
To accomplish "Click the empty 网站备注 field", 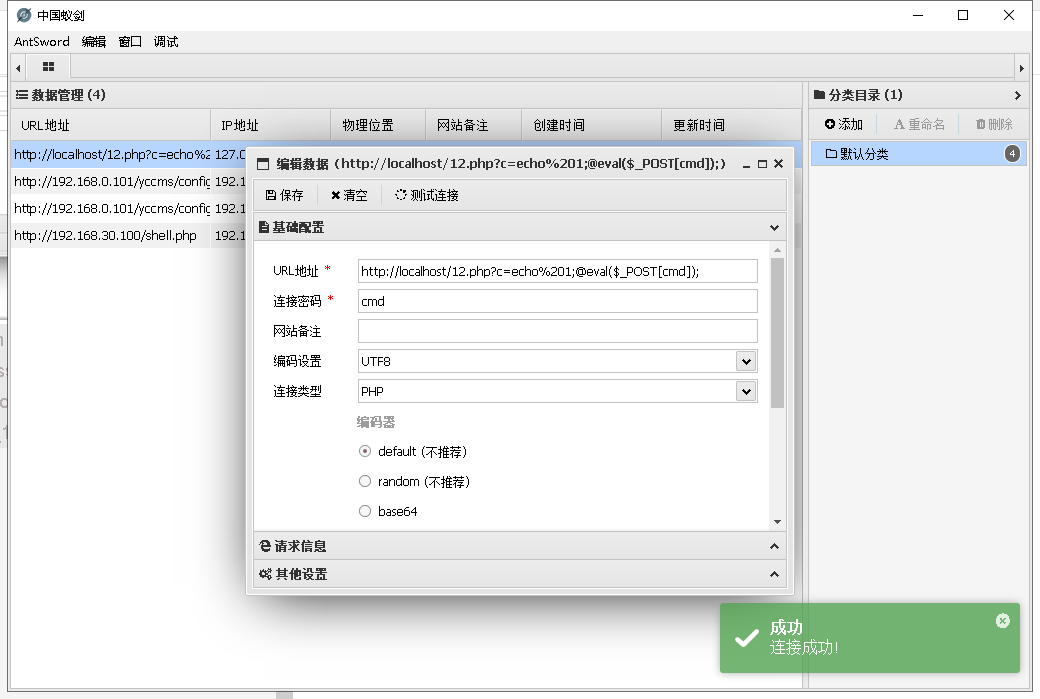I will (x=557, y=331).
